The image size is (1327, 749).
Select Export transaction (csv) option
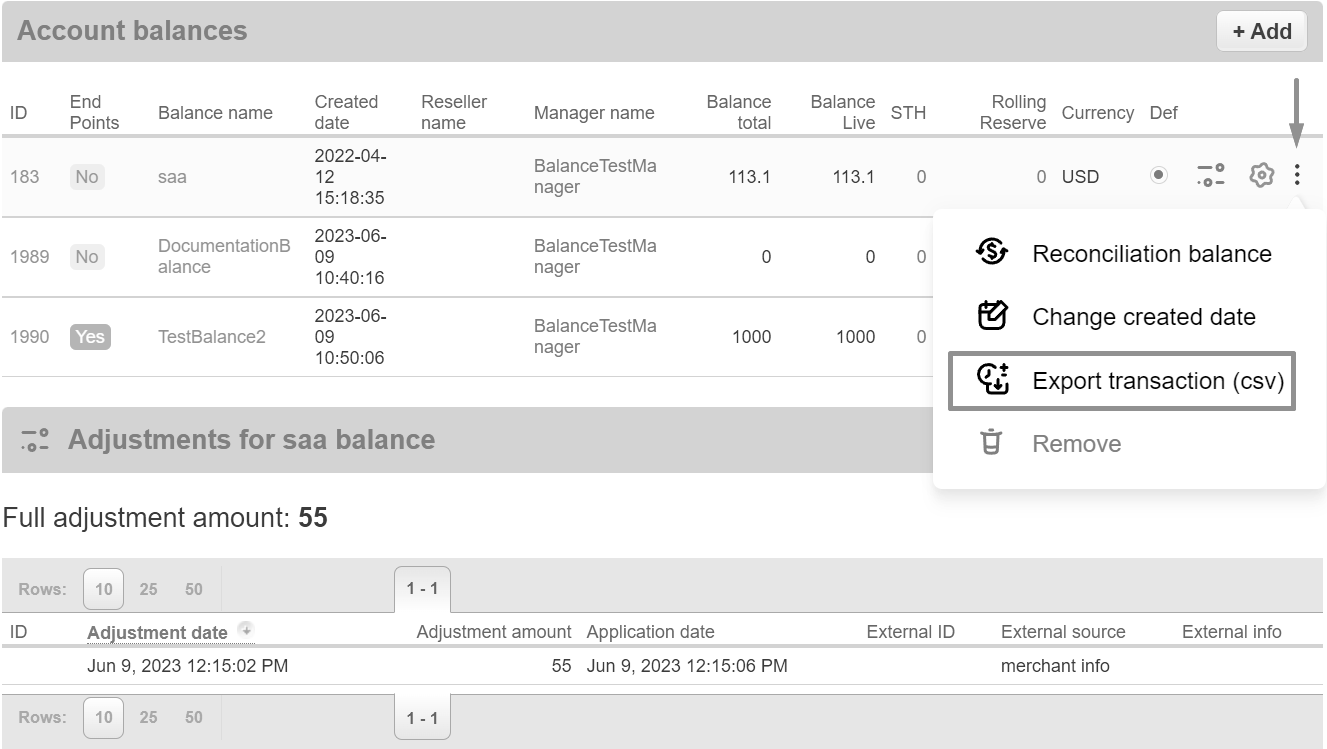[x=1157, y=381]
